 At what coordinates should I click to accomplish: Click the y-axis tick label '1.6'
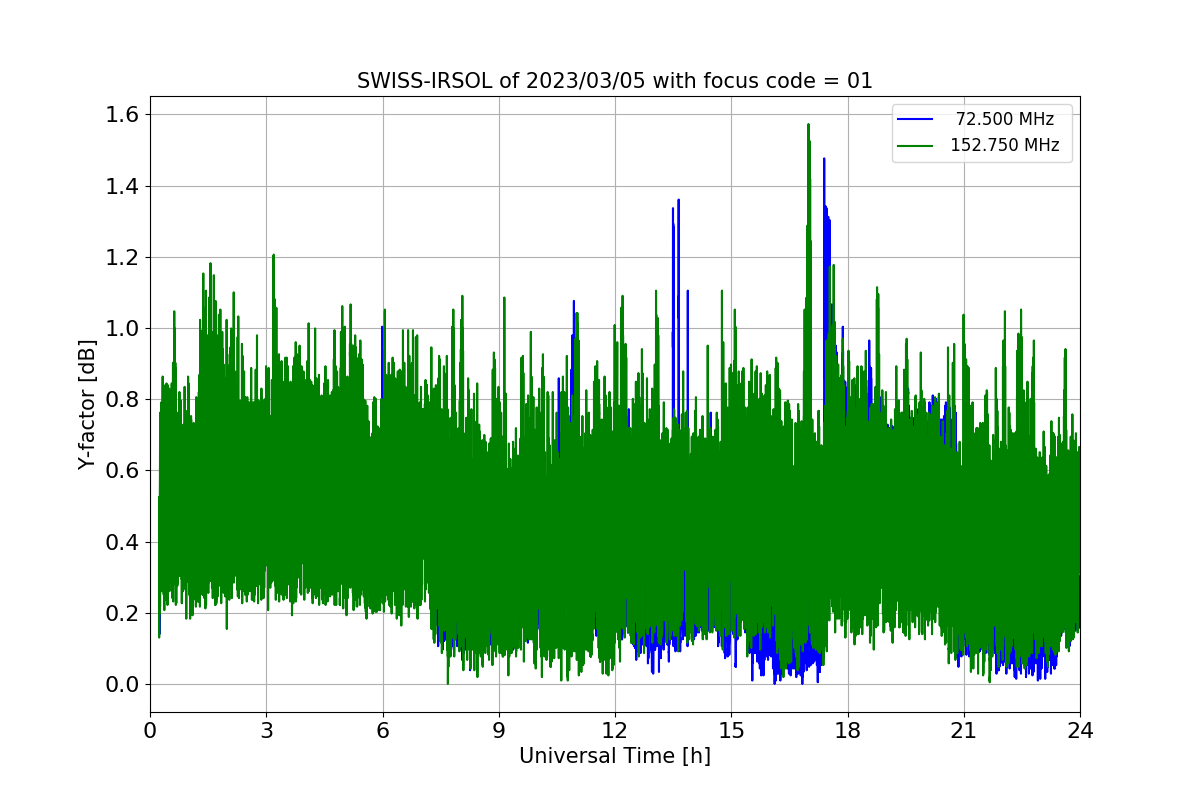[x=122, y=115]
